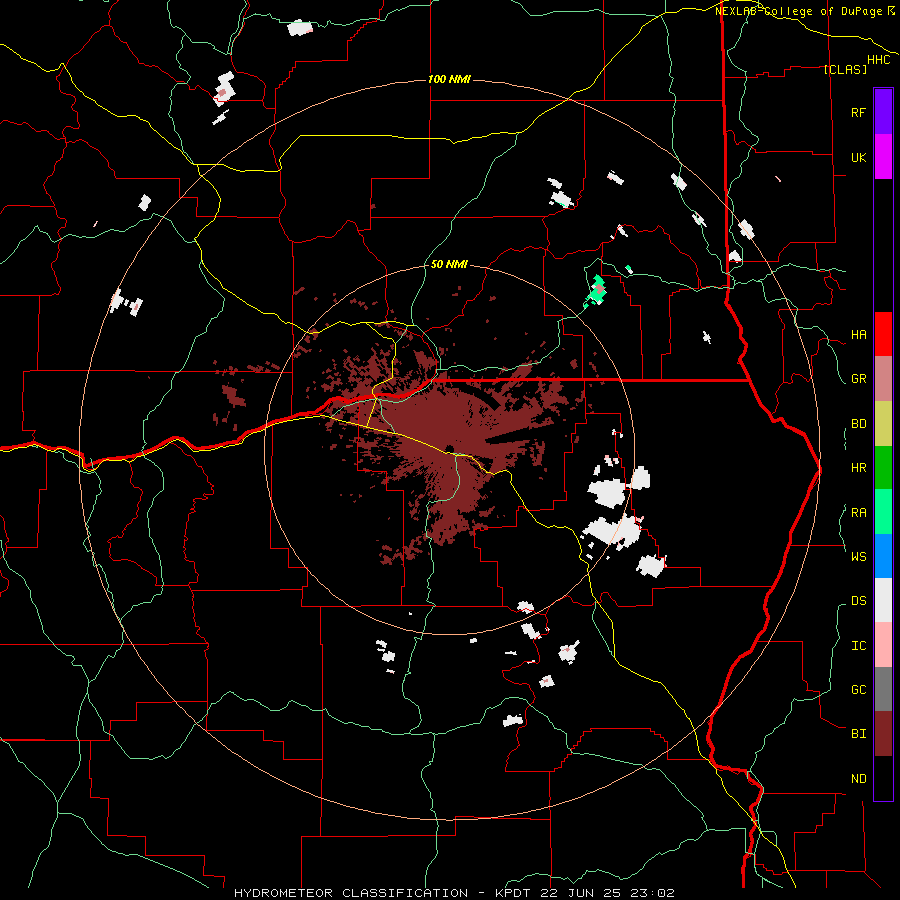
Task: Click the HYDROMETEOR CLASSIFICATION title text
Action: pos(351,893)
